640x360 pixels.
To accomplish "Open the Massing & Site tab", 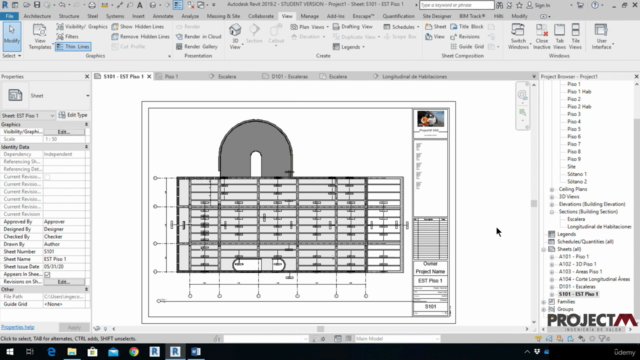I will click(223, 16).
